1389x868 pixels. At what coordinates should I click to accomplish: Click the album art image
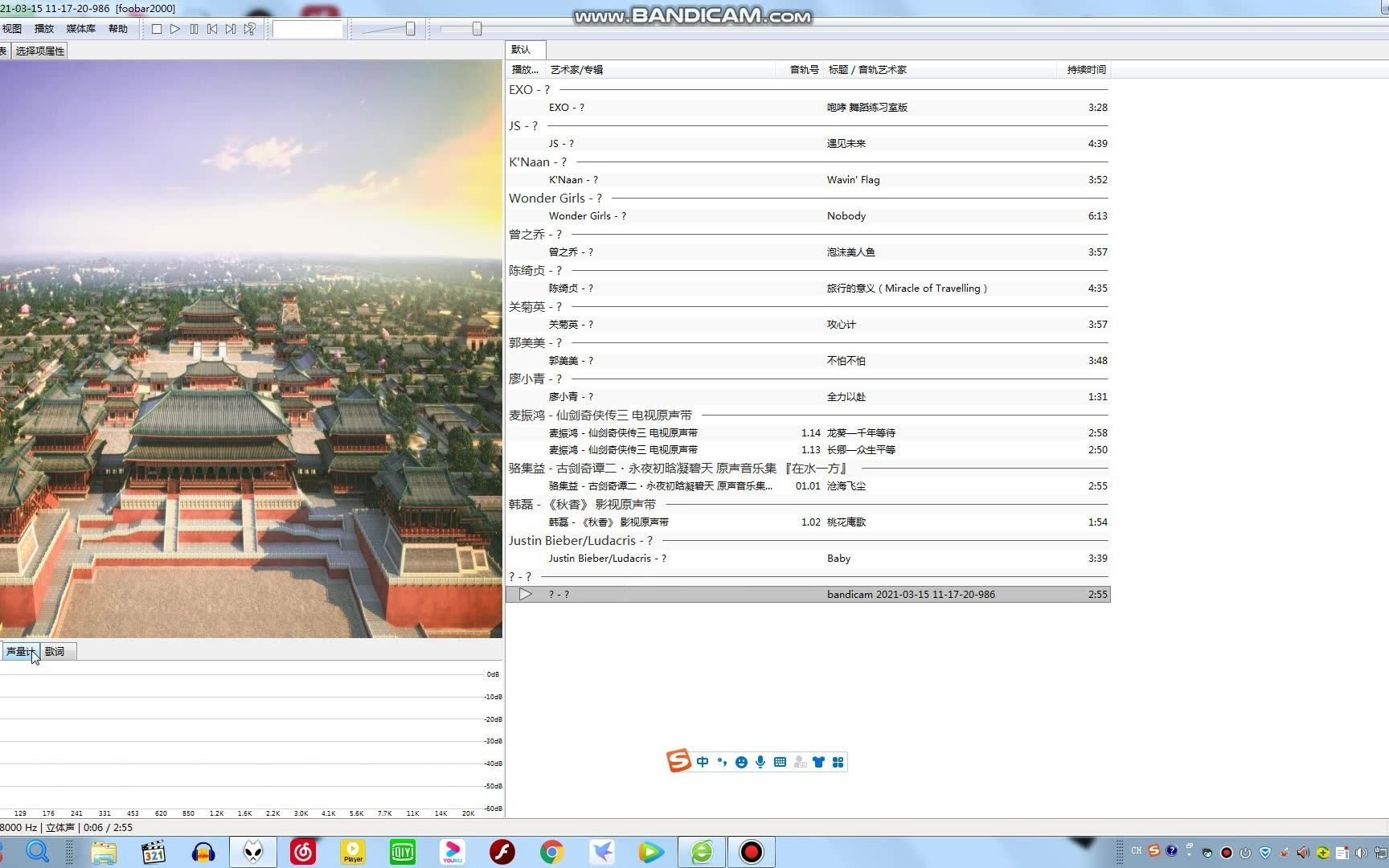pyautogui.click(x=251, y=349)
